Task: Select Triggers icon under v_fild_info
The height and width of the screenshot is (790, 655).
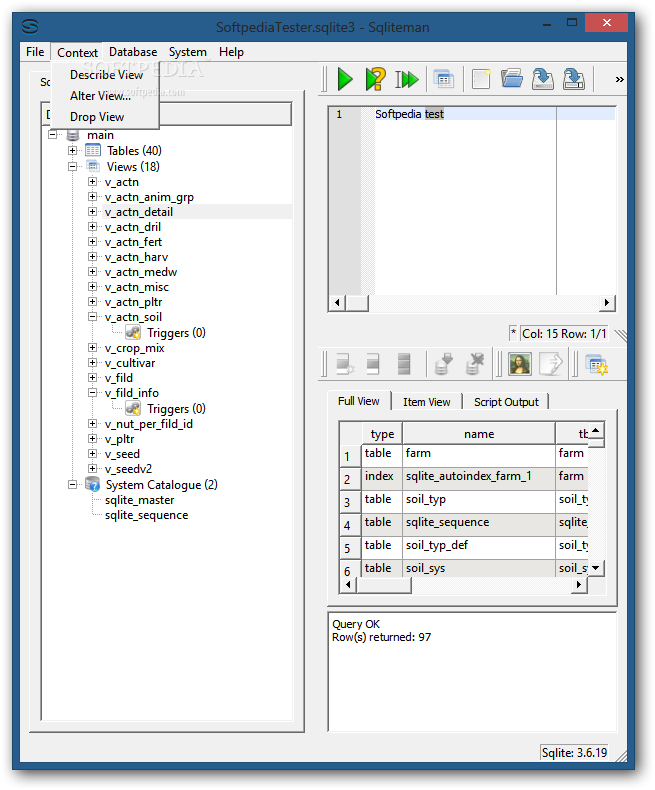Action: tap(133, 408)
